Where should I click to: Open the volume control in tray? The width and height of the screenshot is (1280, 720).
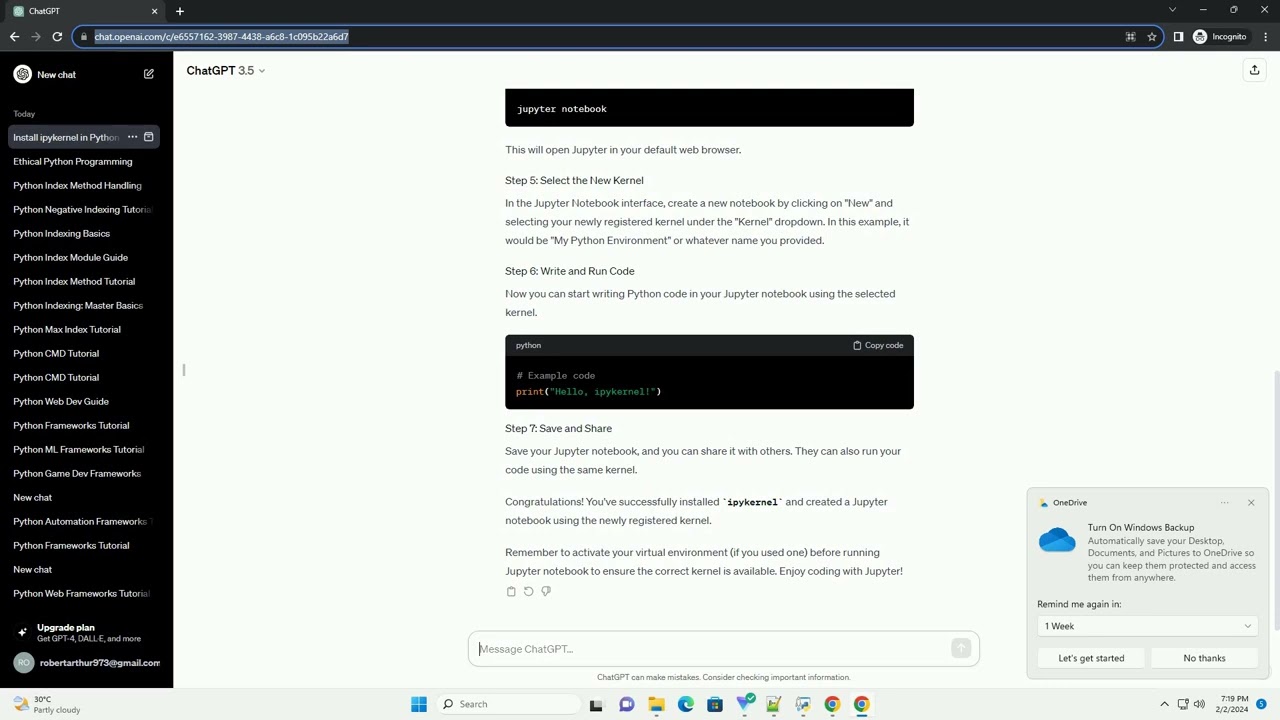pos(1199,704)
